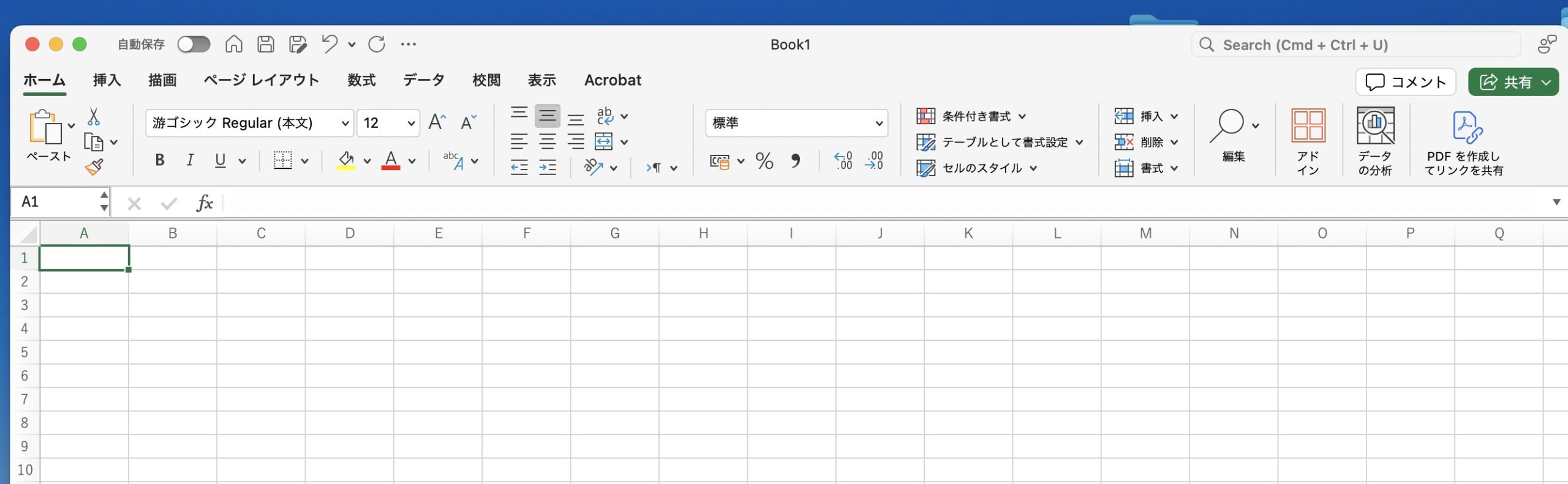The image size is (1568, 484).
Task: Click the Increase Font Size icon
Action: tap(437, 122)
